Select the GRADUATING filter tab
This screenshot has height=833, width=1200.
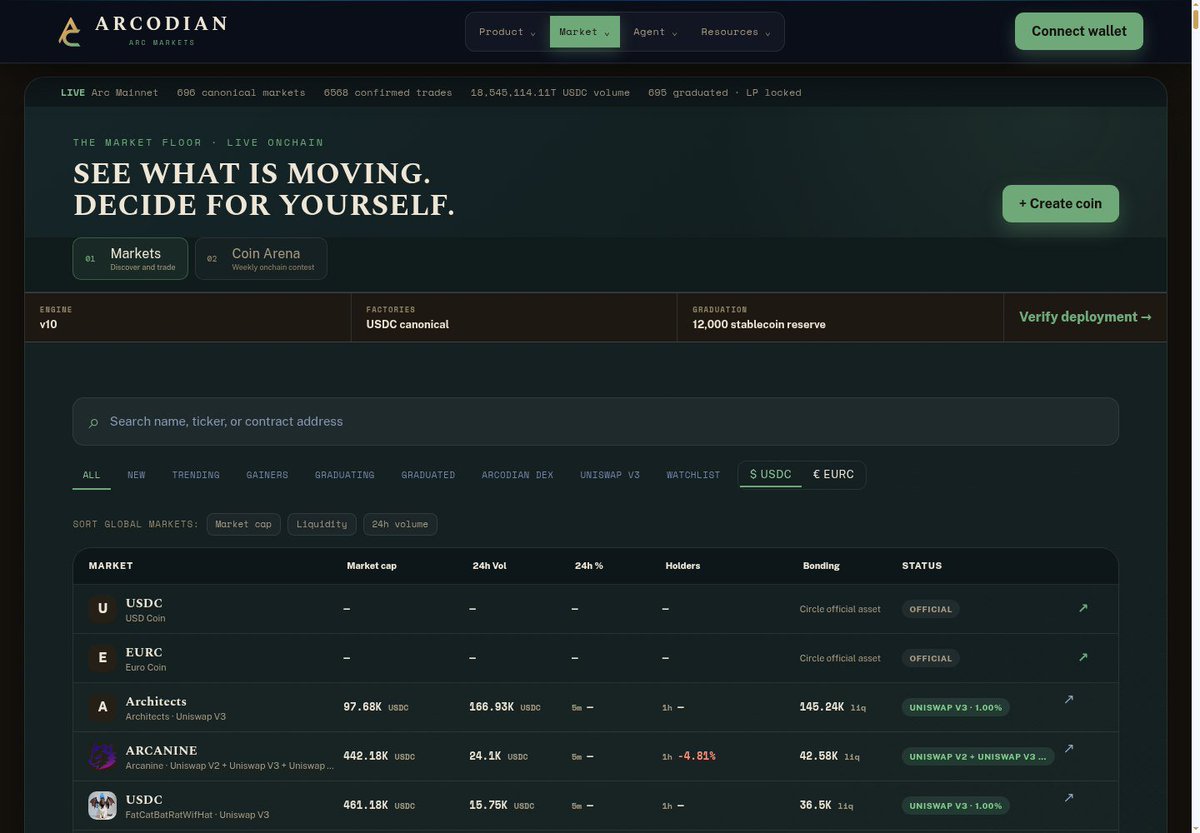(x=345, y=475)
